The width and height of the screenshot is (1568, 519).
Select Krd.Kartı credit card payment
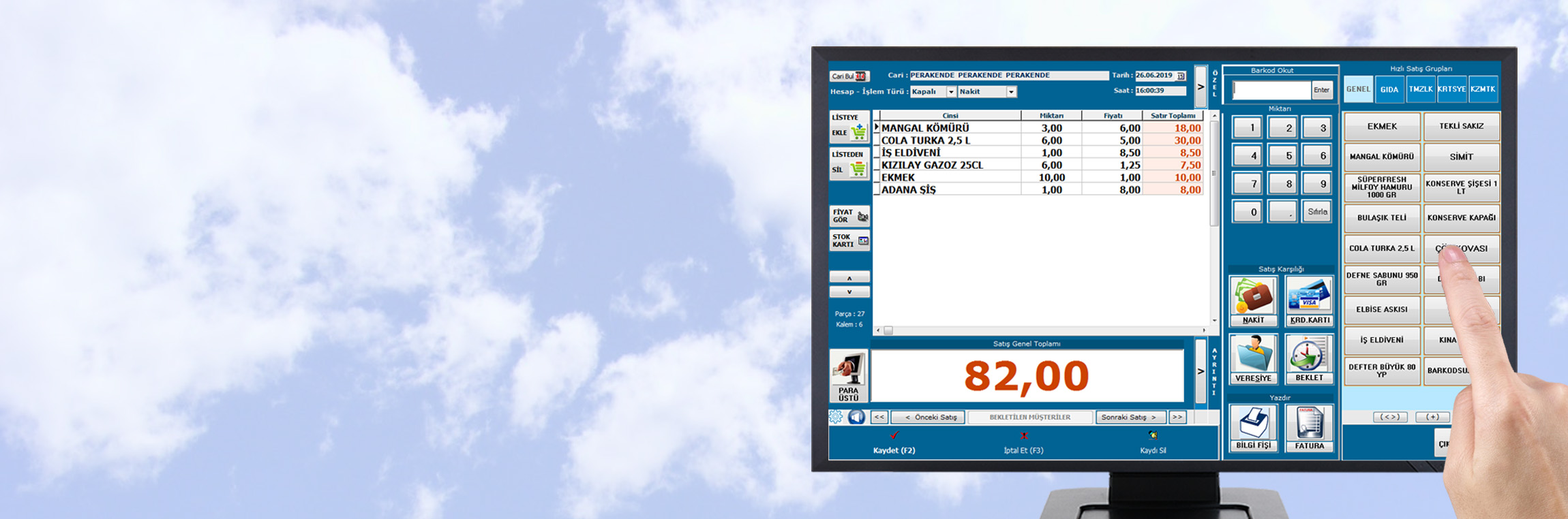click(x=1310, y=301)
